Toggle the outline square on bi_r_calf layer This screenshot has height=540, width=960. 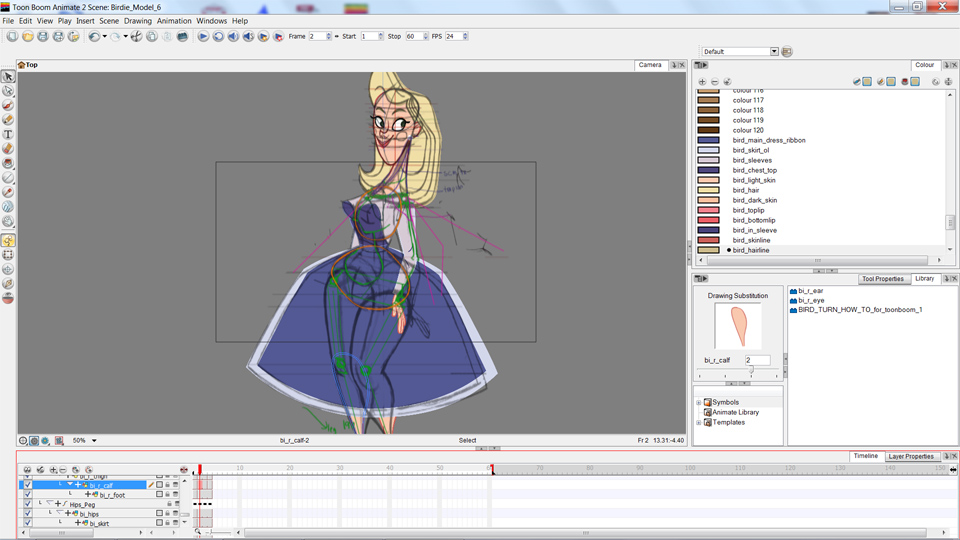[x=159, y=485]
